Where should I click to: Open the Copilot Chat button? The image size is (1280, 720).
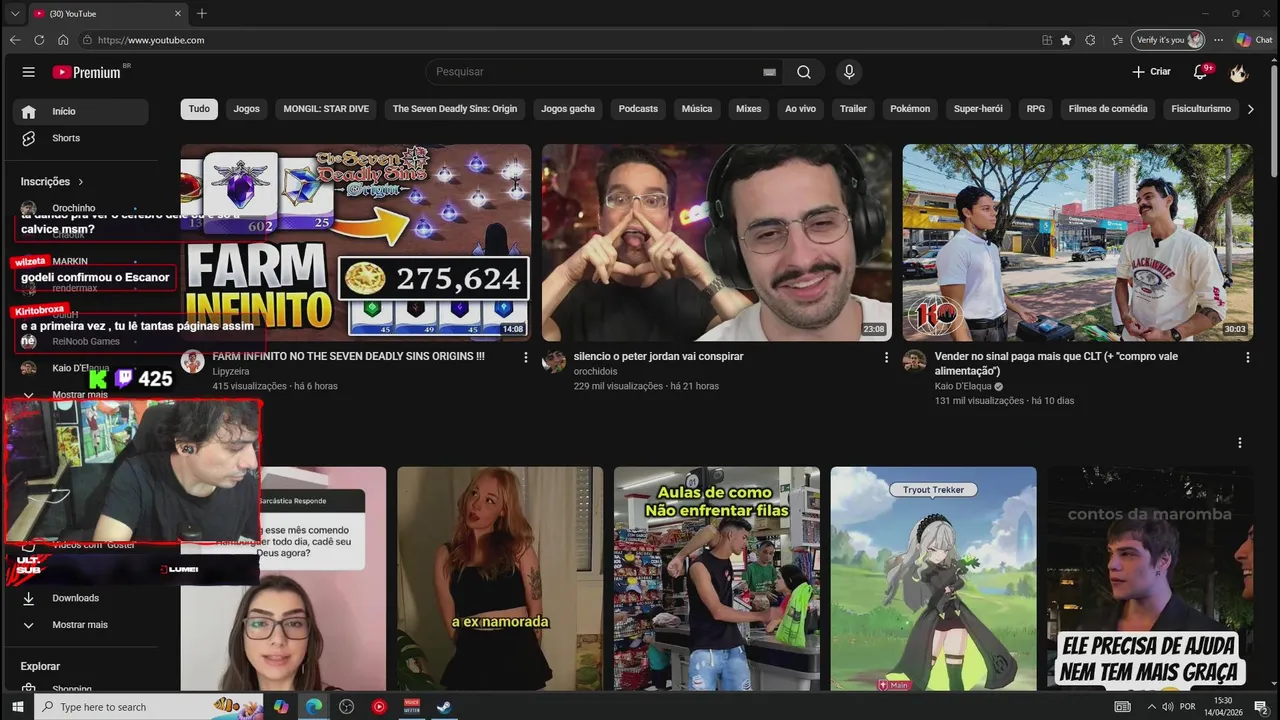1254,40
